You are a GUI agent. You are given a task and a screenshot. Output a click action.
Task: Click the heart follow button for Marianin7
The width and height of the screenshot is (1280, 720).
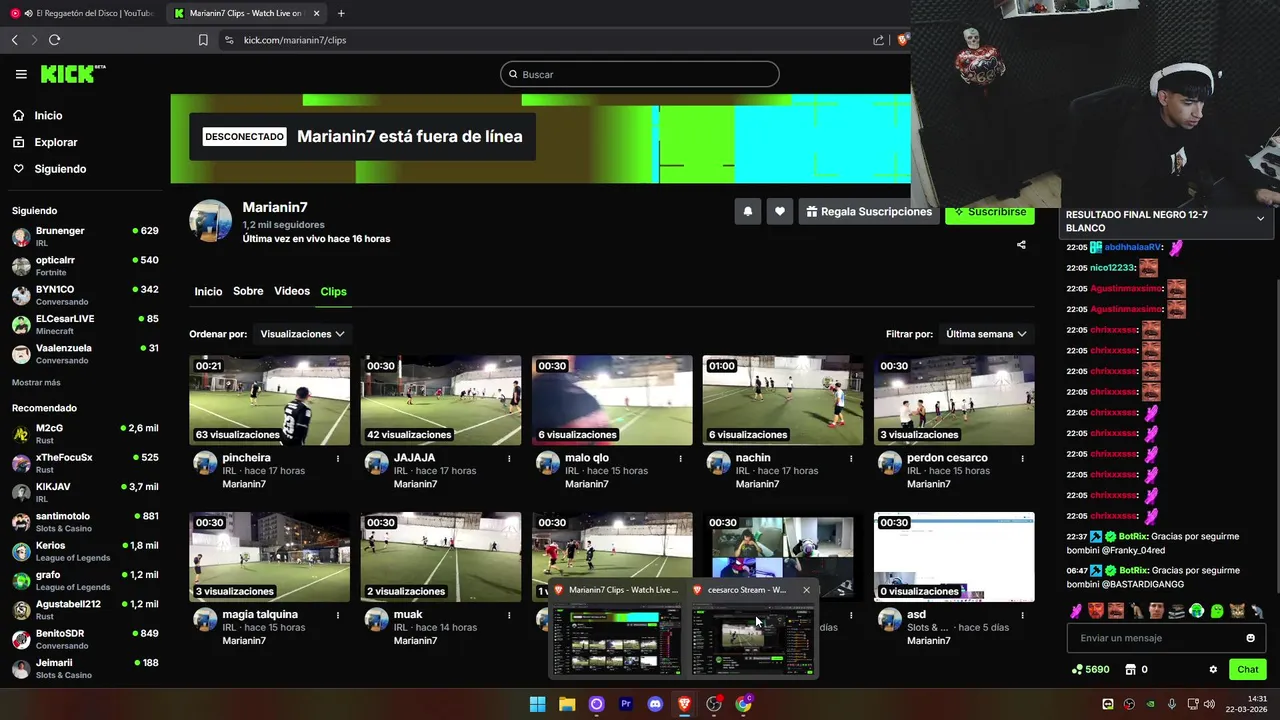click(x=779, y=212)
